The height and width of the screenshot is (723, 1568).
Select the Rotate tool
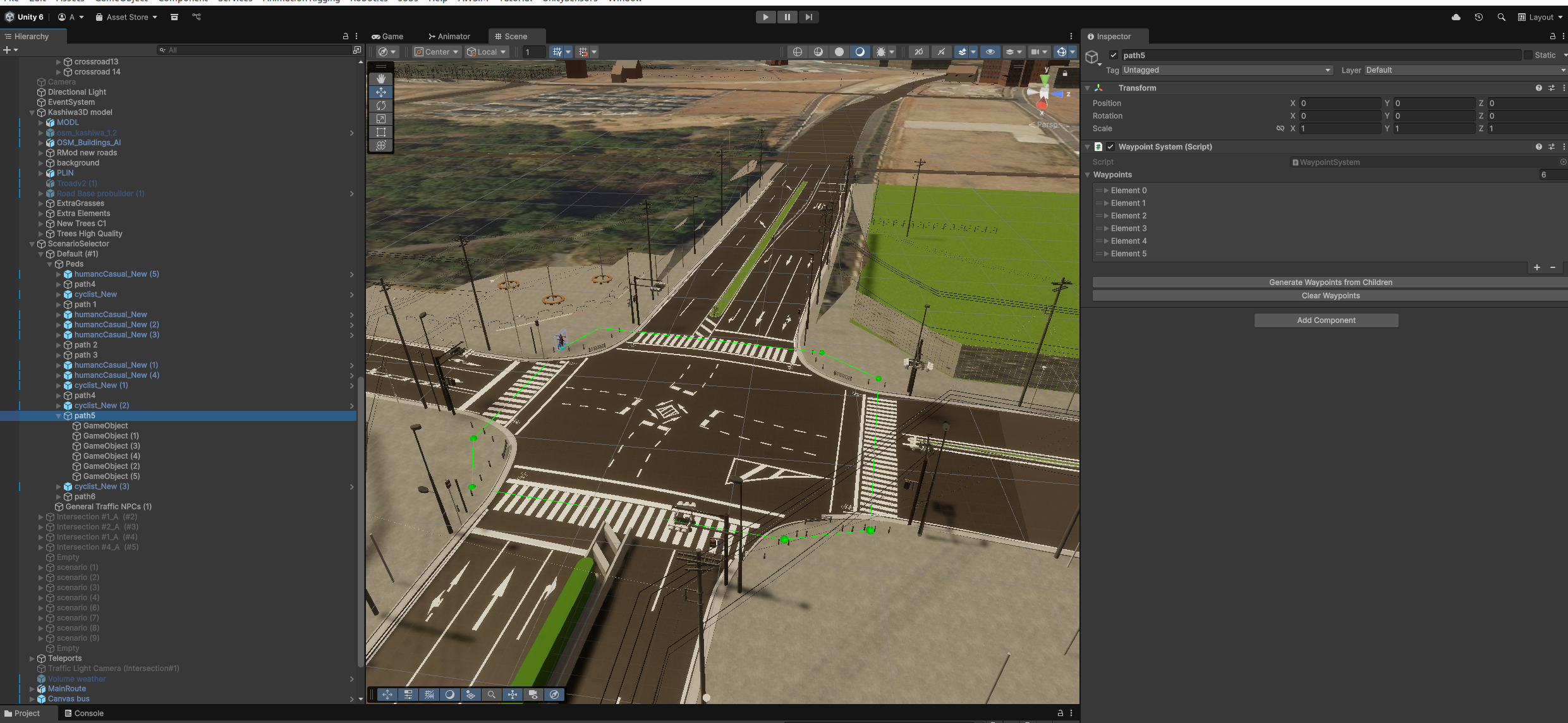[380, 106]
